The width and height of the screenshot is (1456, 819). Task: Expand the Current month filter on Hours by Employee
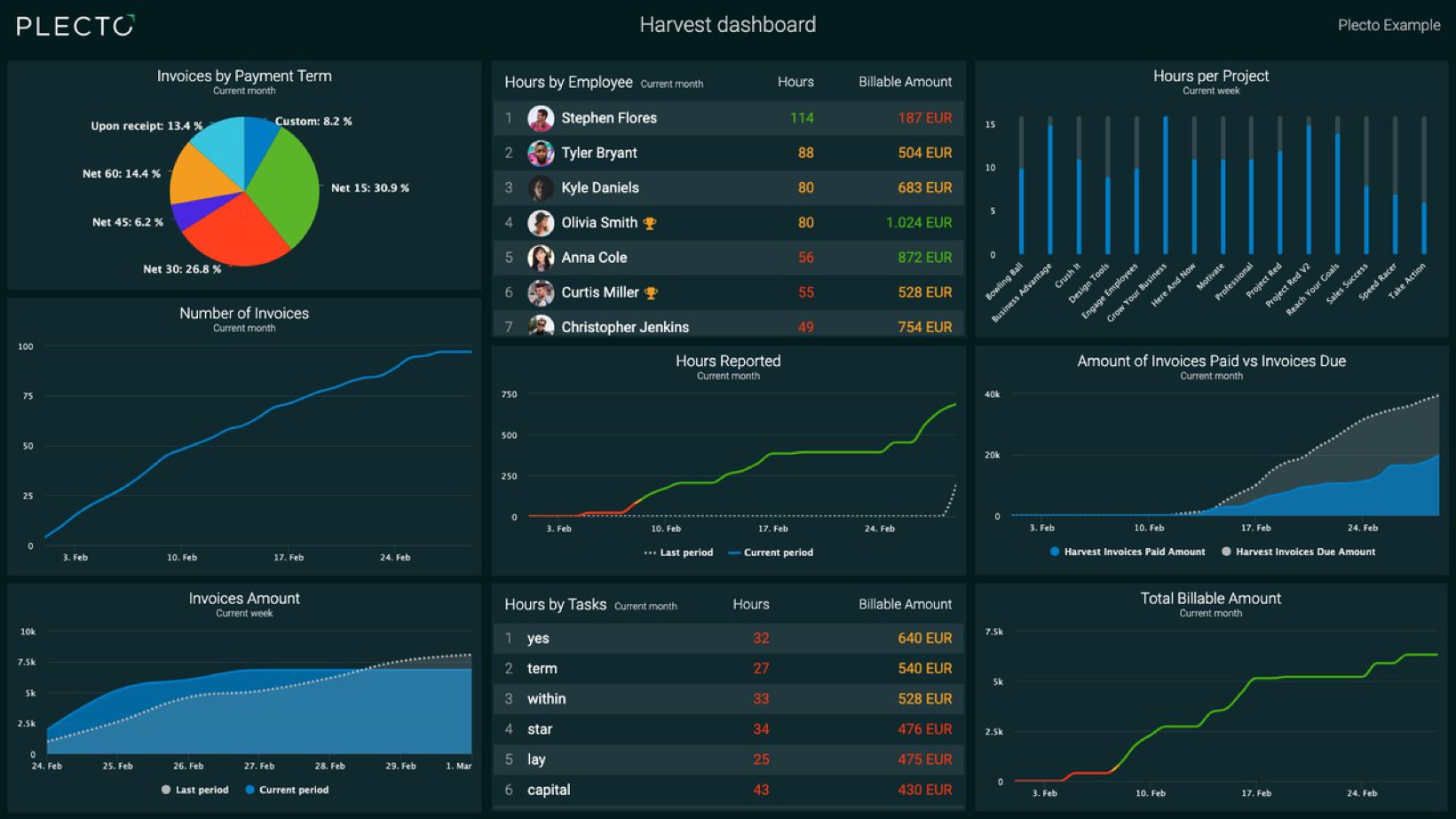pos(672,83)
